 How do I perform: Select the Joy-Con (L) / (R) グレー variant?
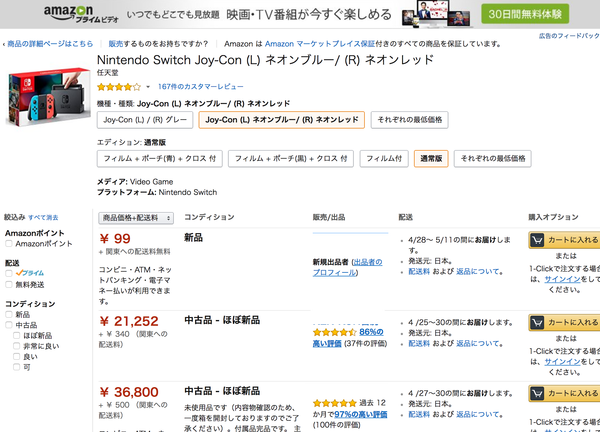(145, 120)
